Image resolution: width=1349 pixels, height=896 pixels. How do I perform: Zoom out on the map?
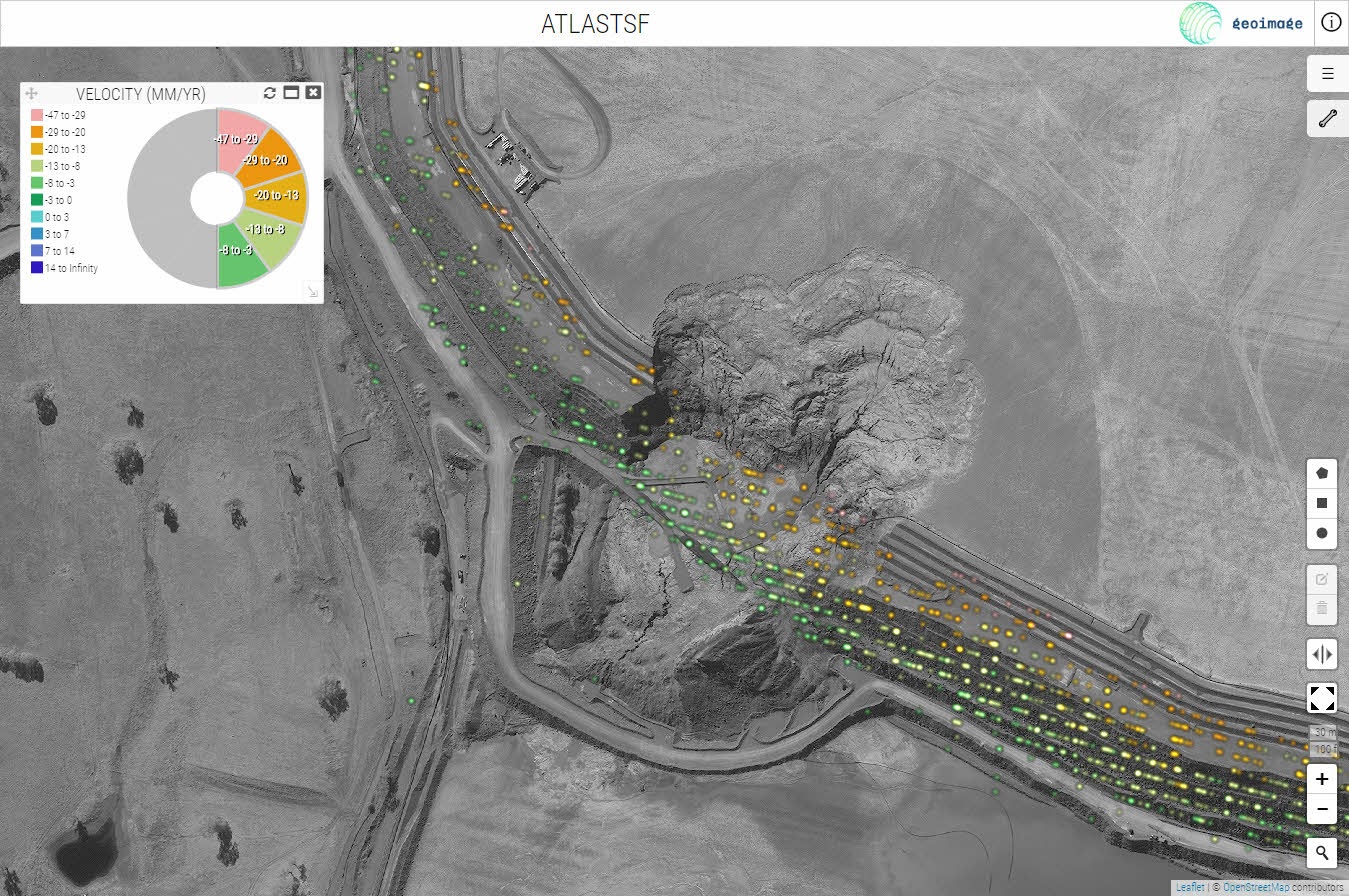click(1322, 808)
